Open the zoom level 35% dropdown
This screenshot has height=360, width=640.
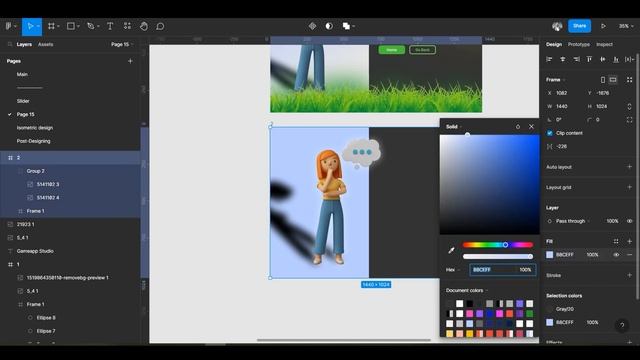point(626,26)
